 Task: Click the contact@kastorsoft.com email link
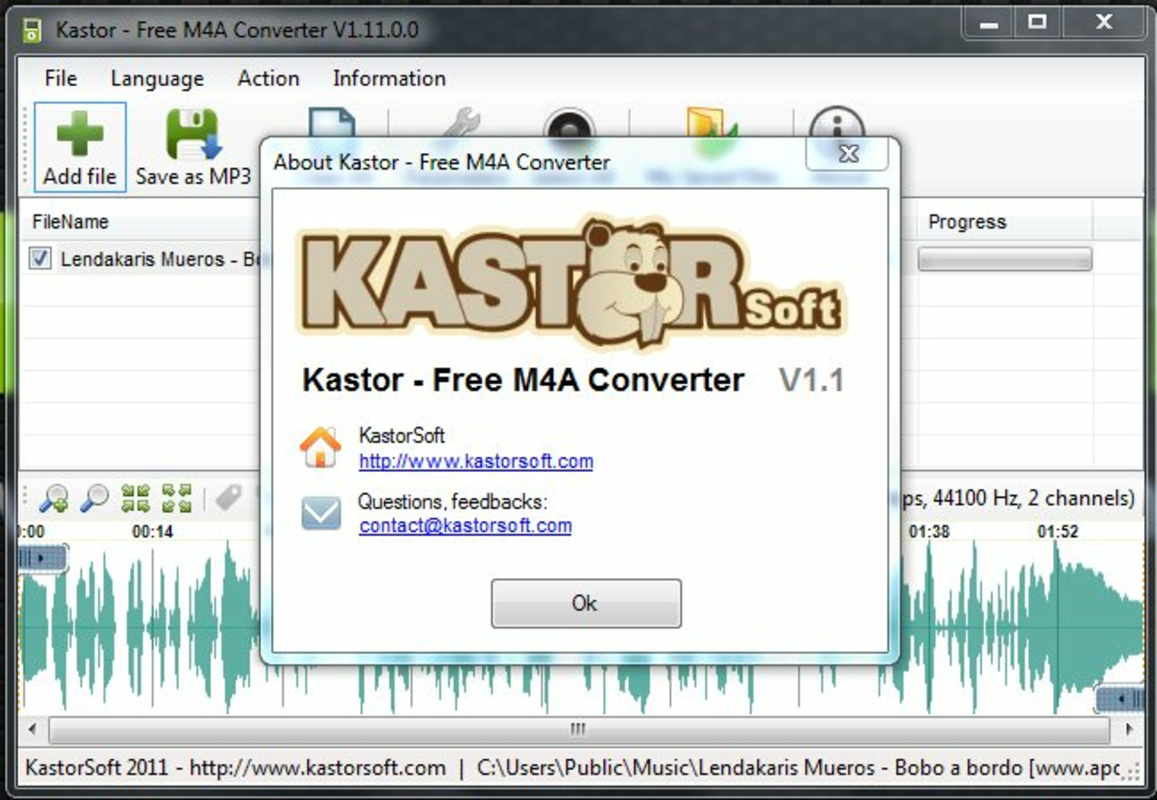tap(465, 525)
